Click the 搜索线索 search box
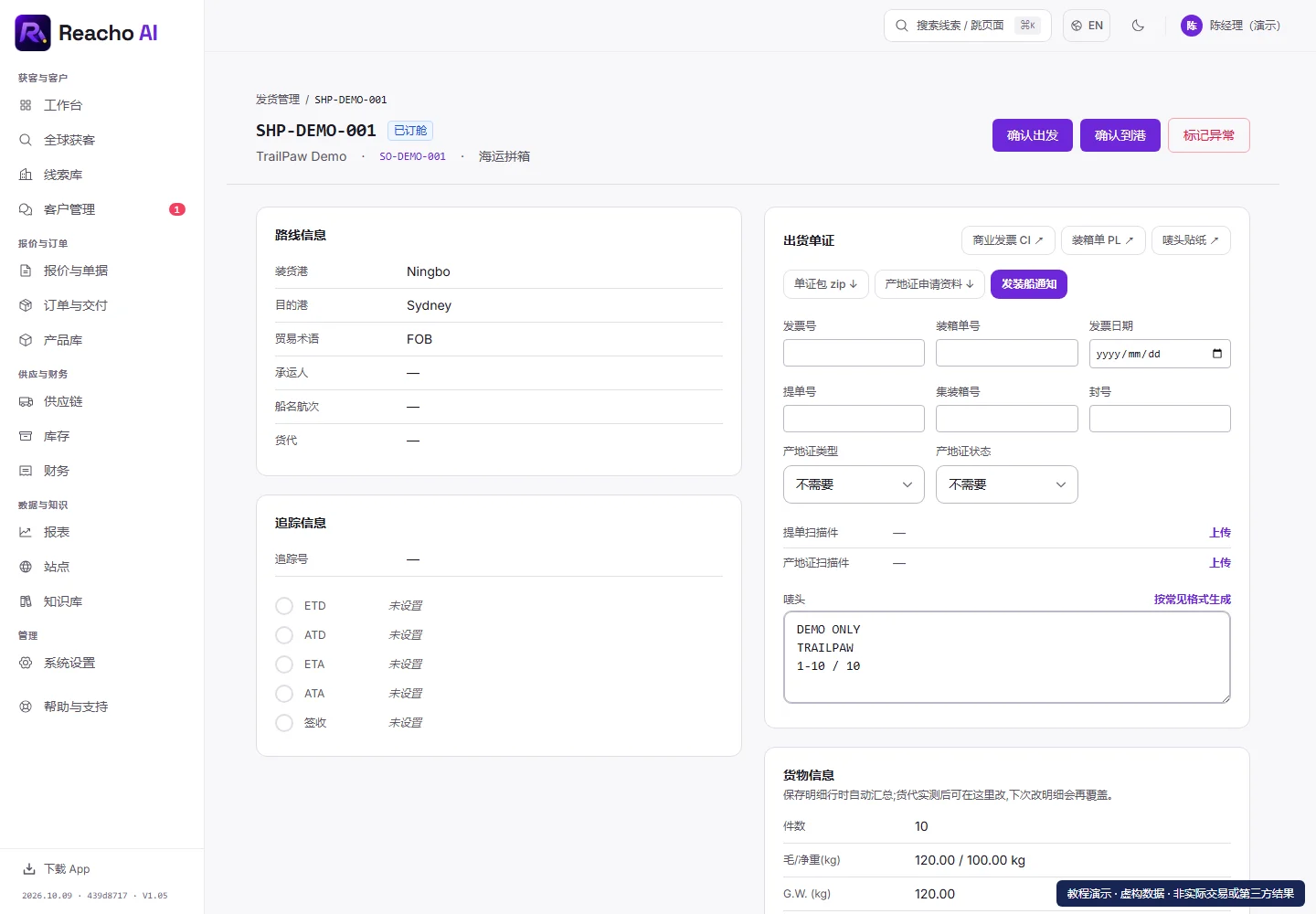The width and height of the screenshot is (1316, 914). point(968,26)
